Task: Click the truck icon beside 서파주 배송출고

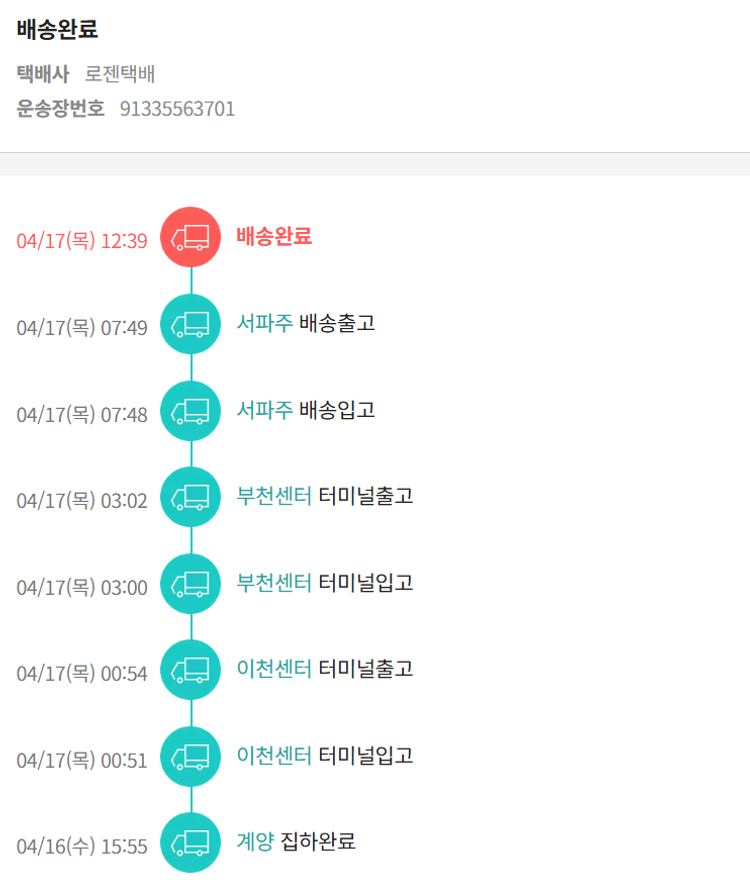Action: pyautogui.click(x=190, y=324)
